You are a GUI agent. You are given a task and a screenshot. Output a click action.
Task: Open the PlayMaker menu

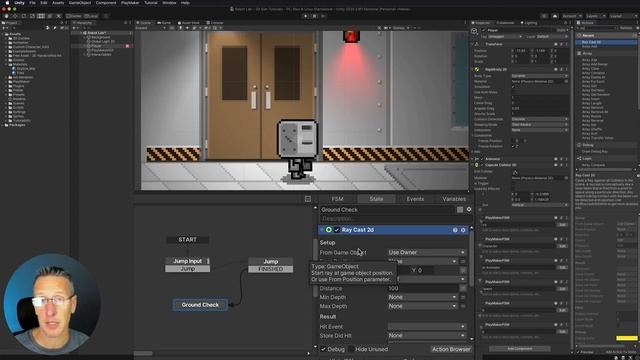click(130, 3)
